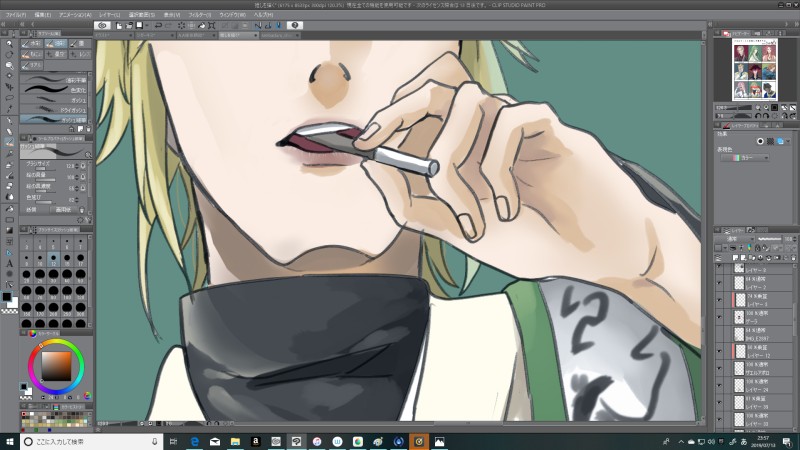Click the Fill toolbar bucket icon

pos(202,25)
